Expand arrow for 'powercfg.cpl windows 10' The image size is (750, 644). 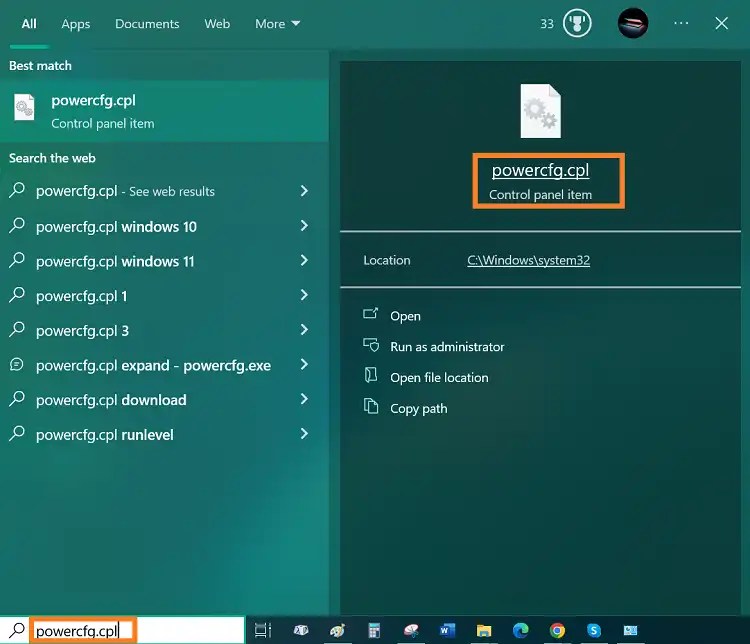(304, 225)
